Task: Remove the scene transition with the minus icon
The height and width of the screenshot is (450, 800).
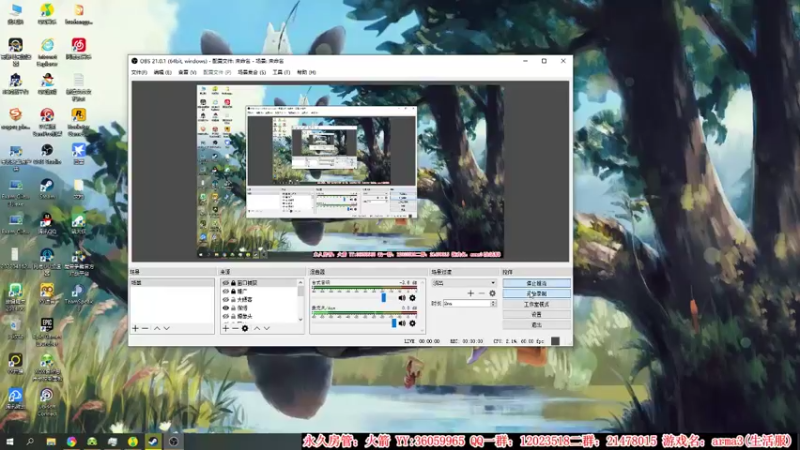Action: click(482, 293)
